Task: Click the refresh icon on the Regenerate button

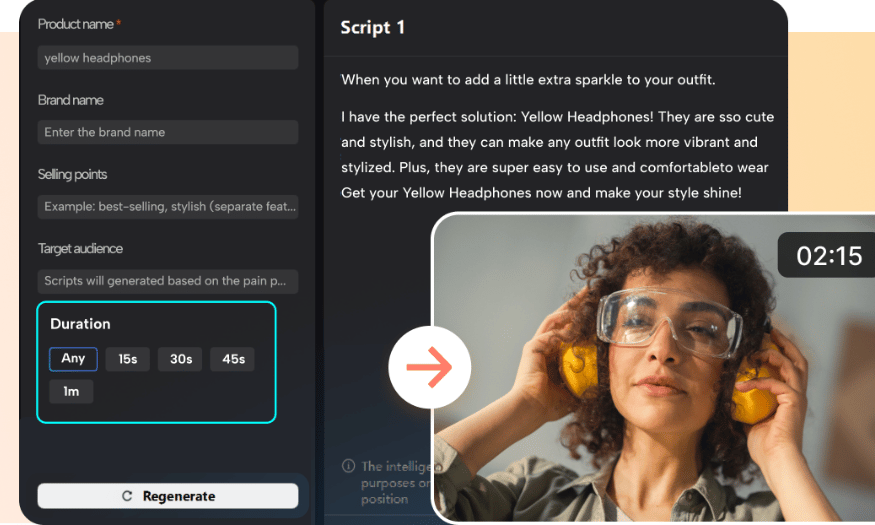Action: pos(127,496)
